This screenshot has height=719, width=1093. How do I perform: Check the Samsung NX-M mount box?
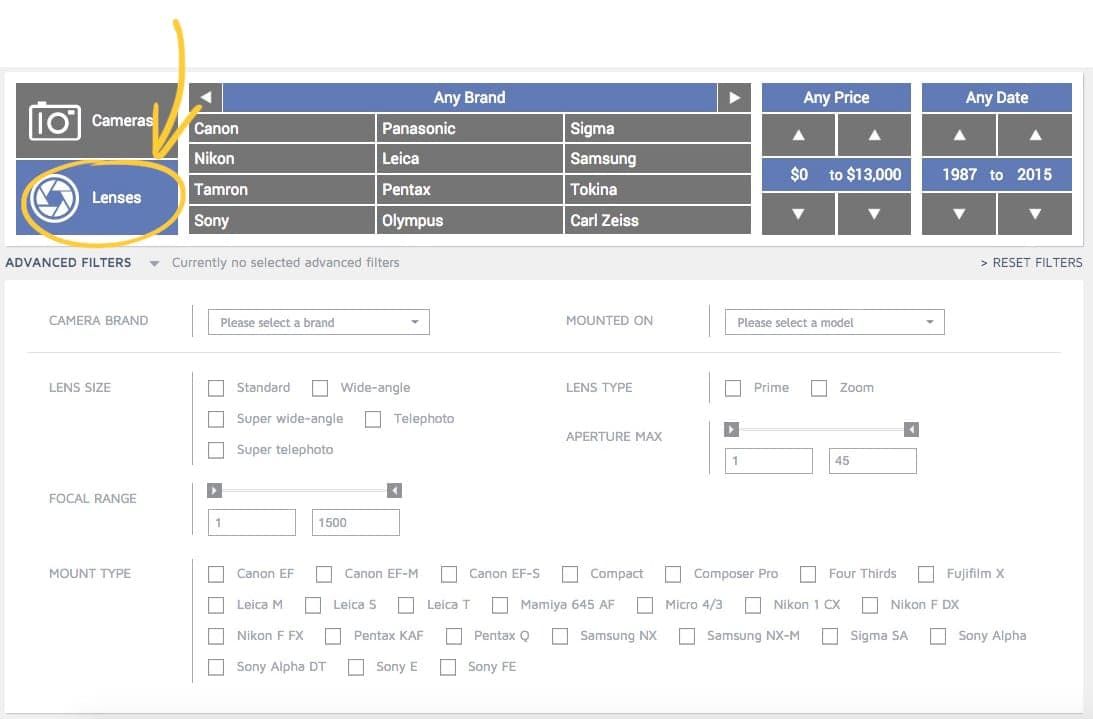[687, 636]
